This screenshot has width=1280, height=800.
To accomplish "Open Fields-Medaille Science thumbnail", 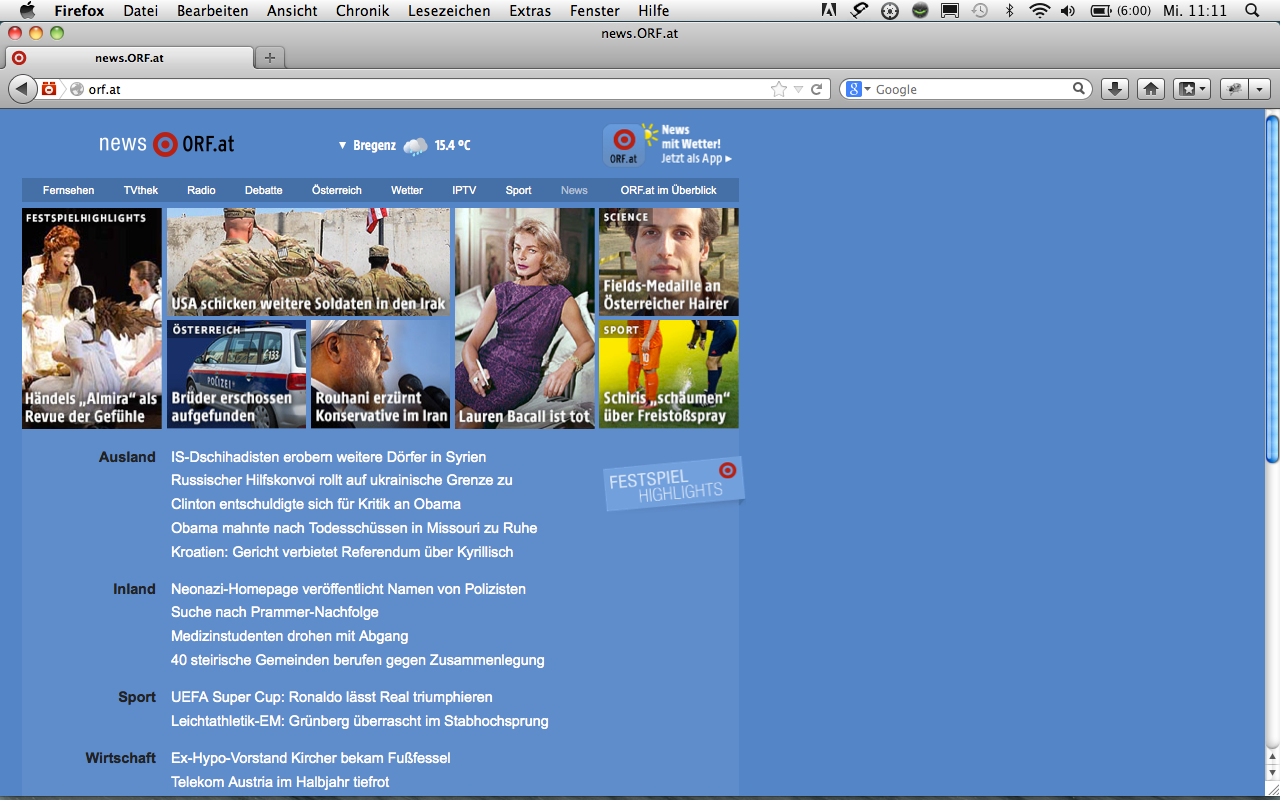I will [669, 262].
